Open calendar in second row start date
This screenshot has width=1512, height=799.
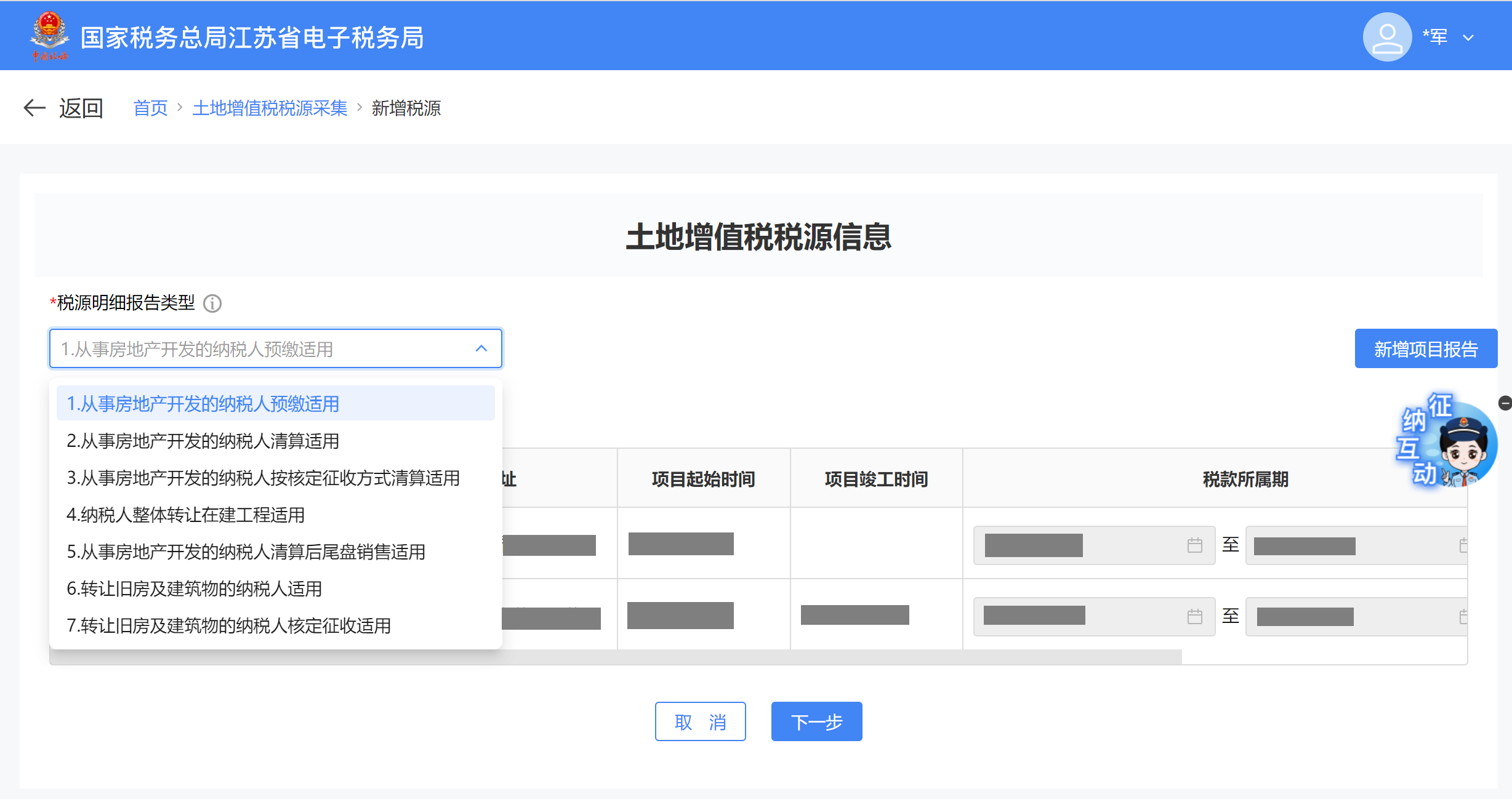[x=1194, y=616]
